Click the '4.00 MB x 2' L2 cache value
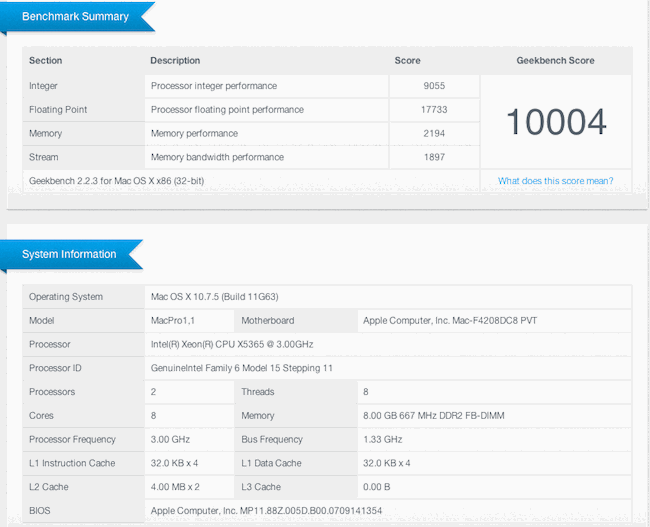 [175, 487]
